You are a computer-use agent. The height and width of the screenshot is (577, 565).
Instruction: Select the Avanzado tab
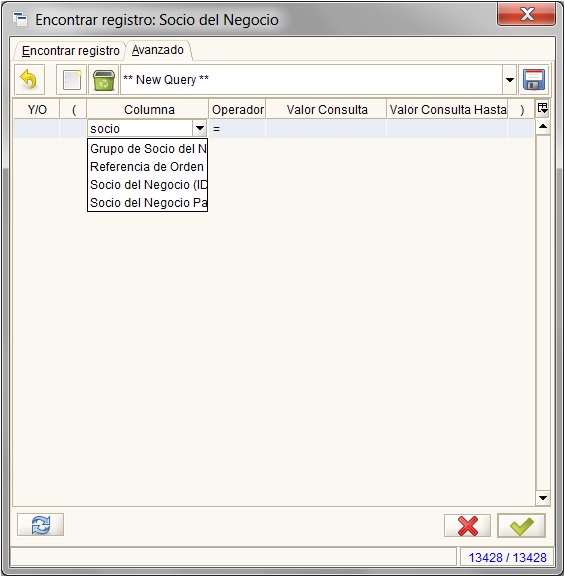click(x=158, y=50)
